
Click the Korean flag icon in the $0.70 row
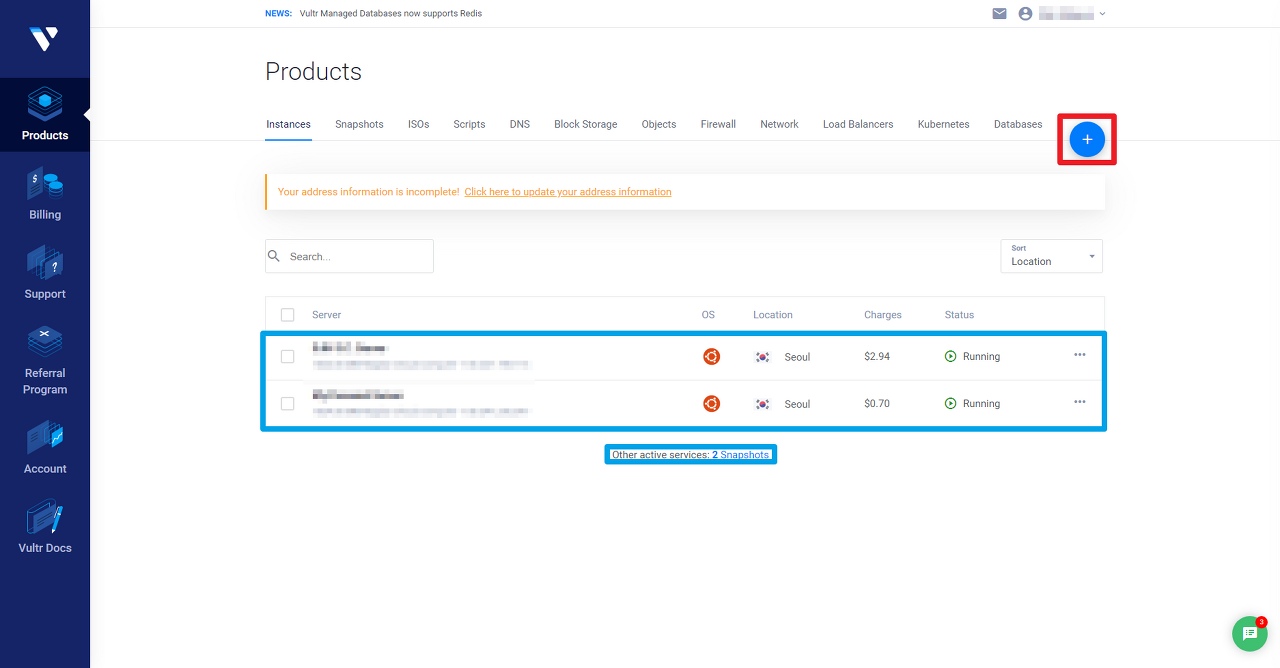[x=763, y=404]
